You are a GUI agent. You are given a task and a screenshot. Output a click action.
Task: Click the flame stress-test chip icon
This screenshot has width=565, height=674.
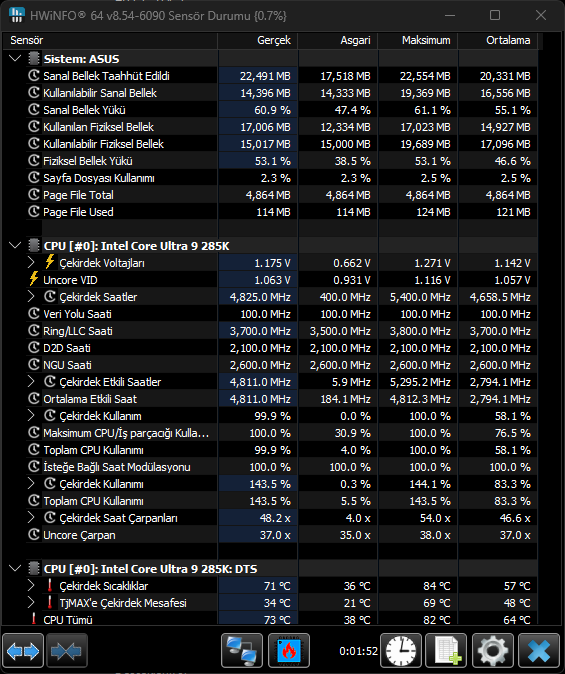point(289,651)
